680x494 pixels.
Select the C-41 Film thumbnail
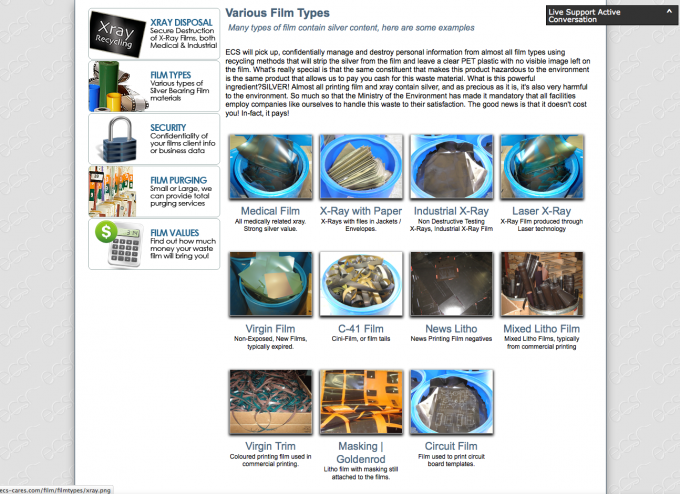pyautogui.click(x=361, y=284)
